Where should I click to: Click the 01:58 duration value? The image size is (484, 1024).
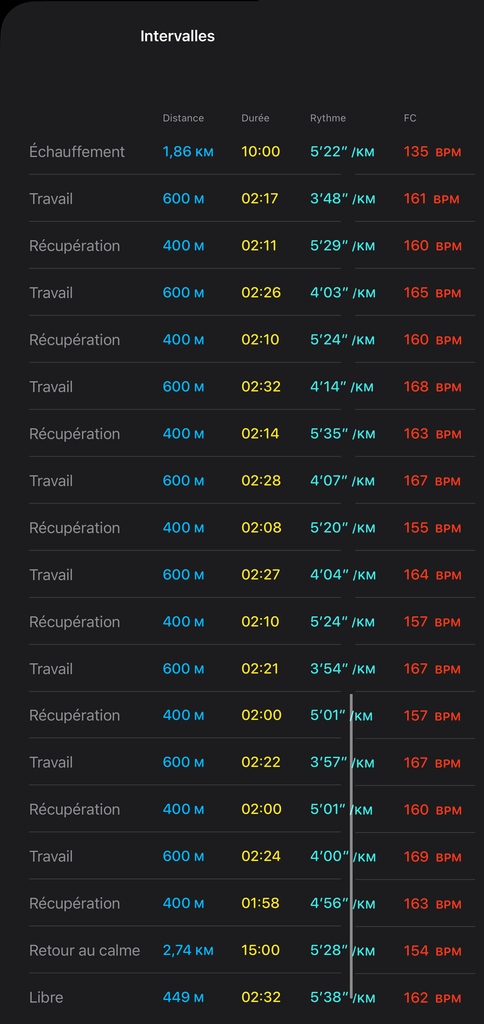point(260,903)
